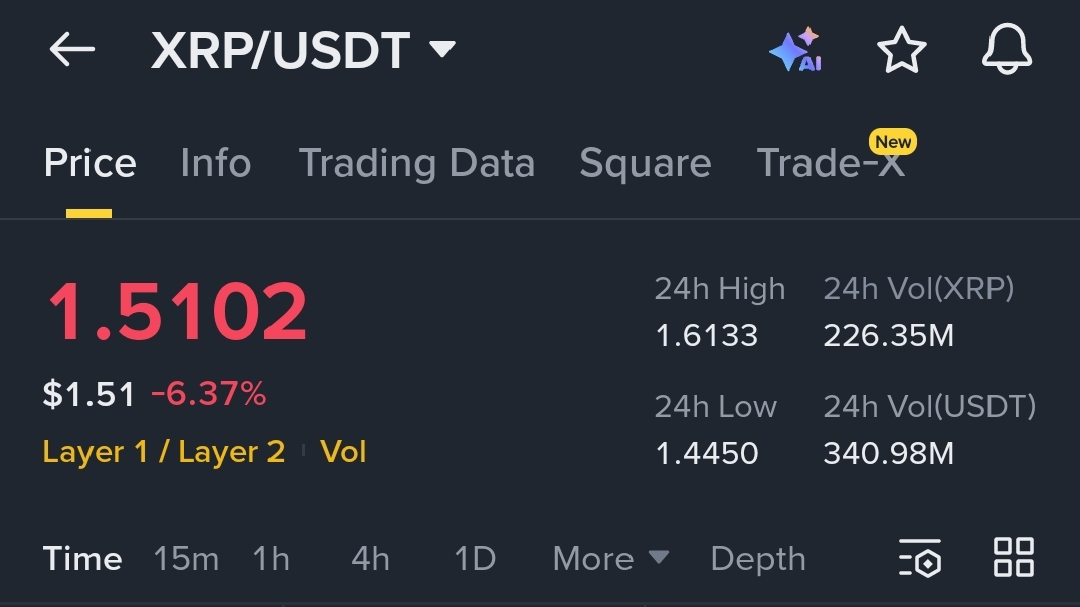Open chart settings icon
Image resolution: width=1080 pixels, height=607 pixels.
click(920, 558)
